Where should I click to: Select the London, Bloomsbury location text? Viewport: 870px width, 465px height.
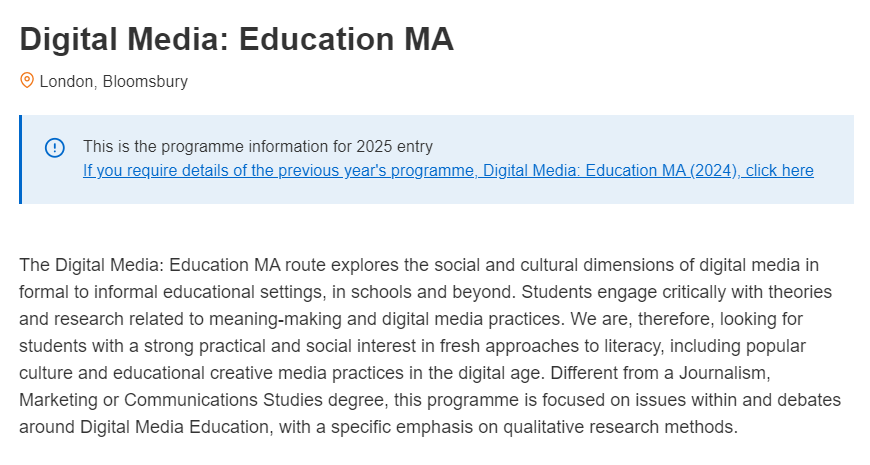tap(114, 82)
